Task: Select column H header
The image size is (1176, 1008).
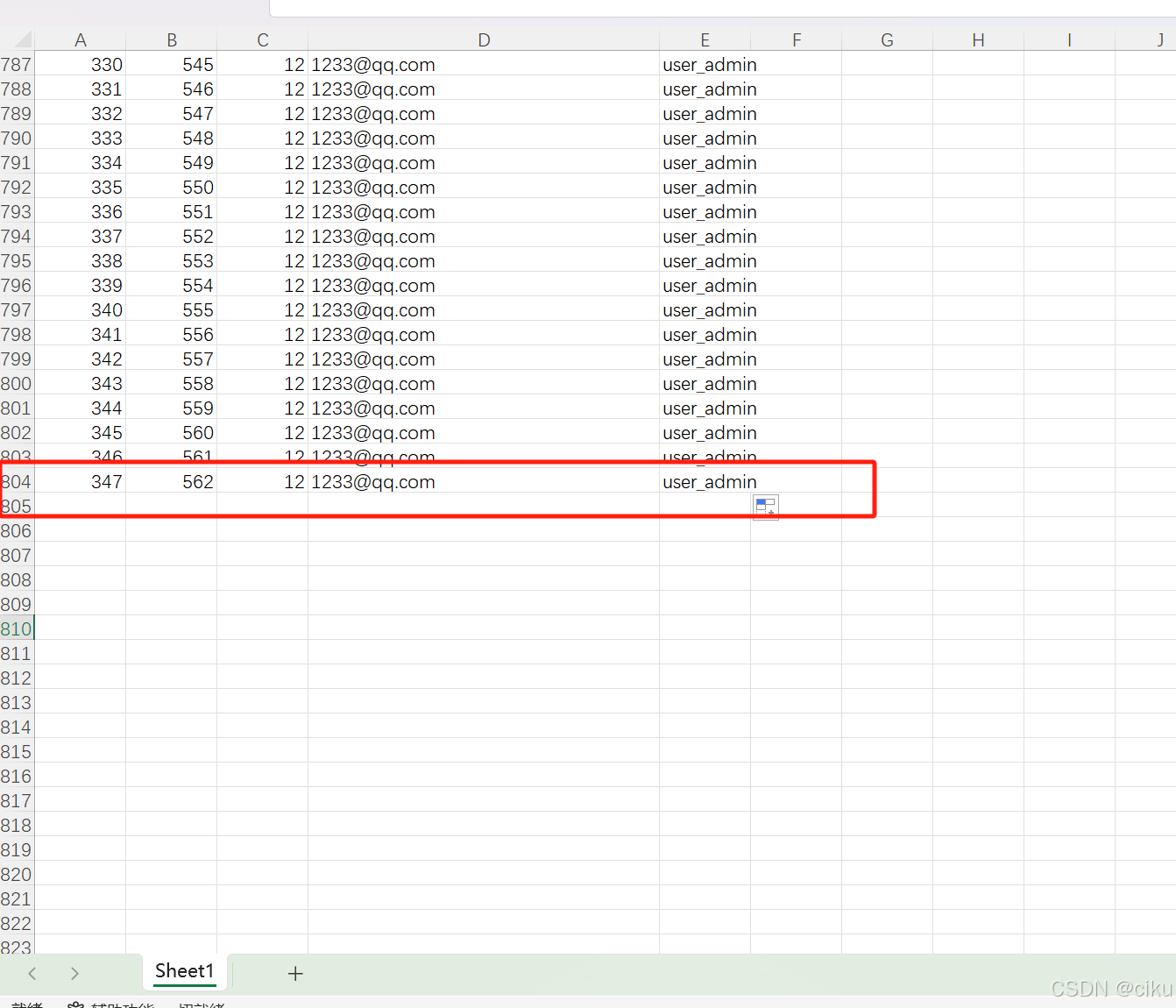Action: pyautogui.click(x=979, y=39)
